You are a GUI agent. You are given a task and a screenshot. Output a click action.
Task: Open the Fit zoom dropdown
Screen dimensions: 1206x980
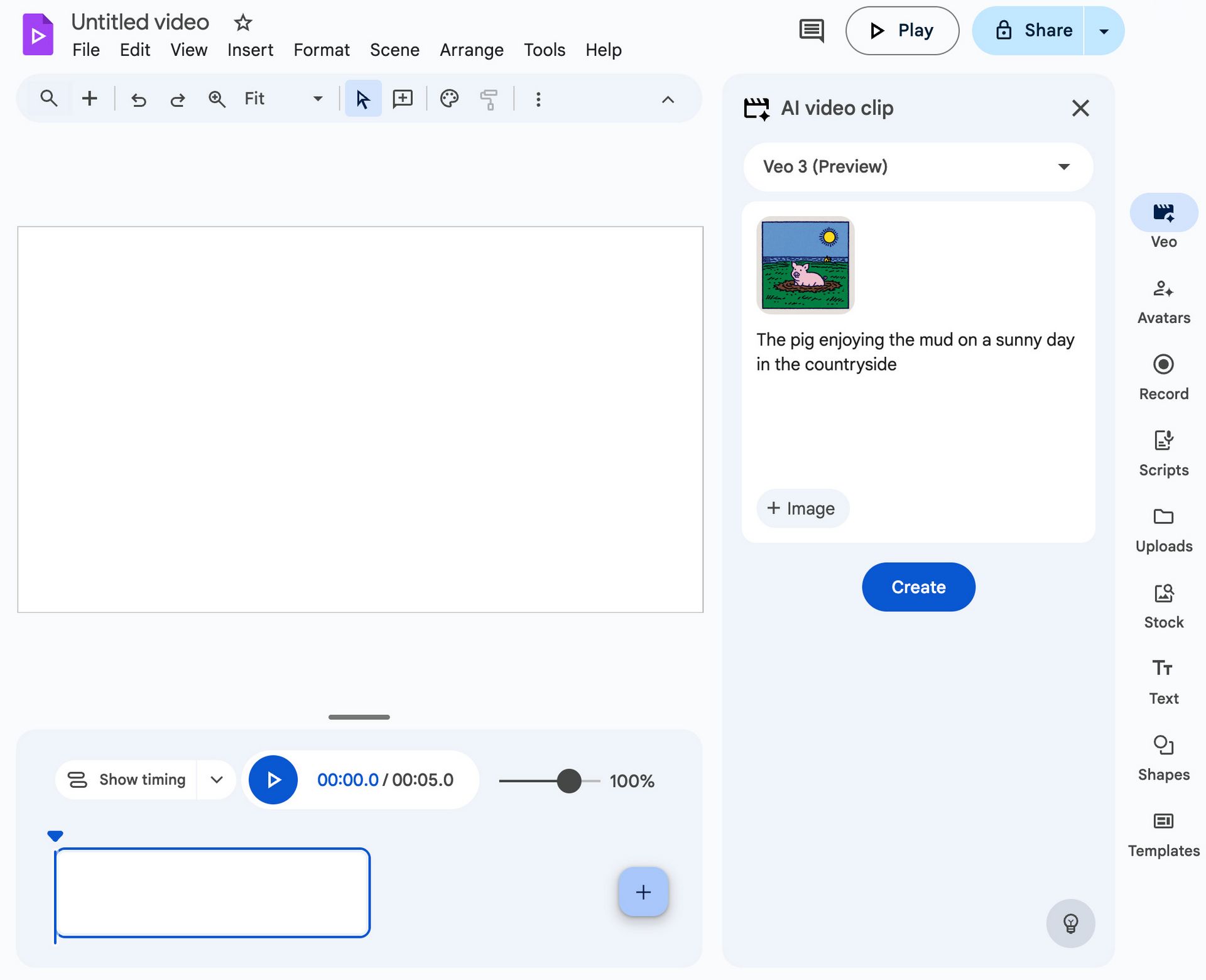pyautogui.click(x=317, y=99)
